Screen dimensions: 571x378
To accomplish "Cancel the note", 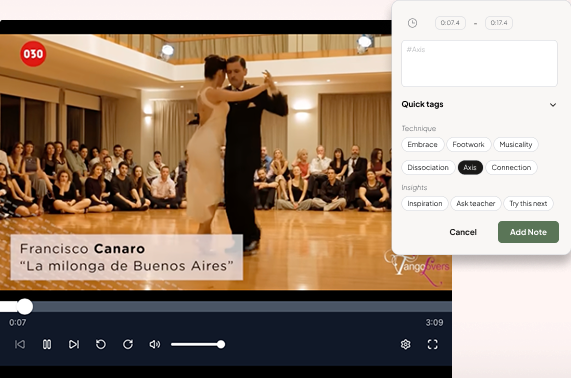I will (463, 232).
